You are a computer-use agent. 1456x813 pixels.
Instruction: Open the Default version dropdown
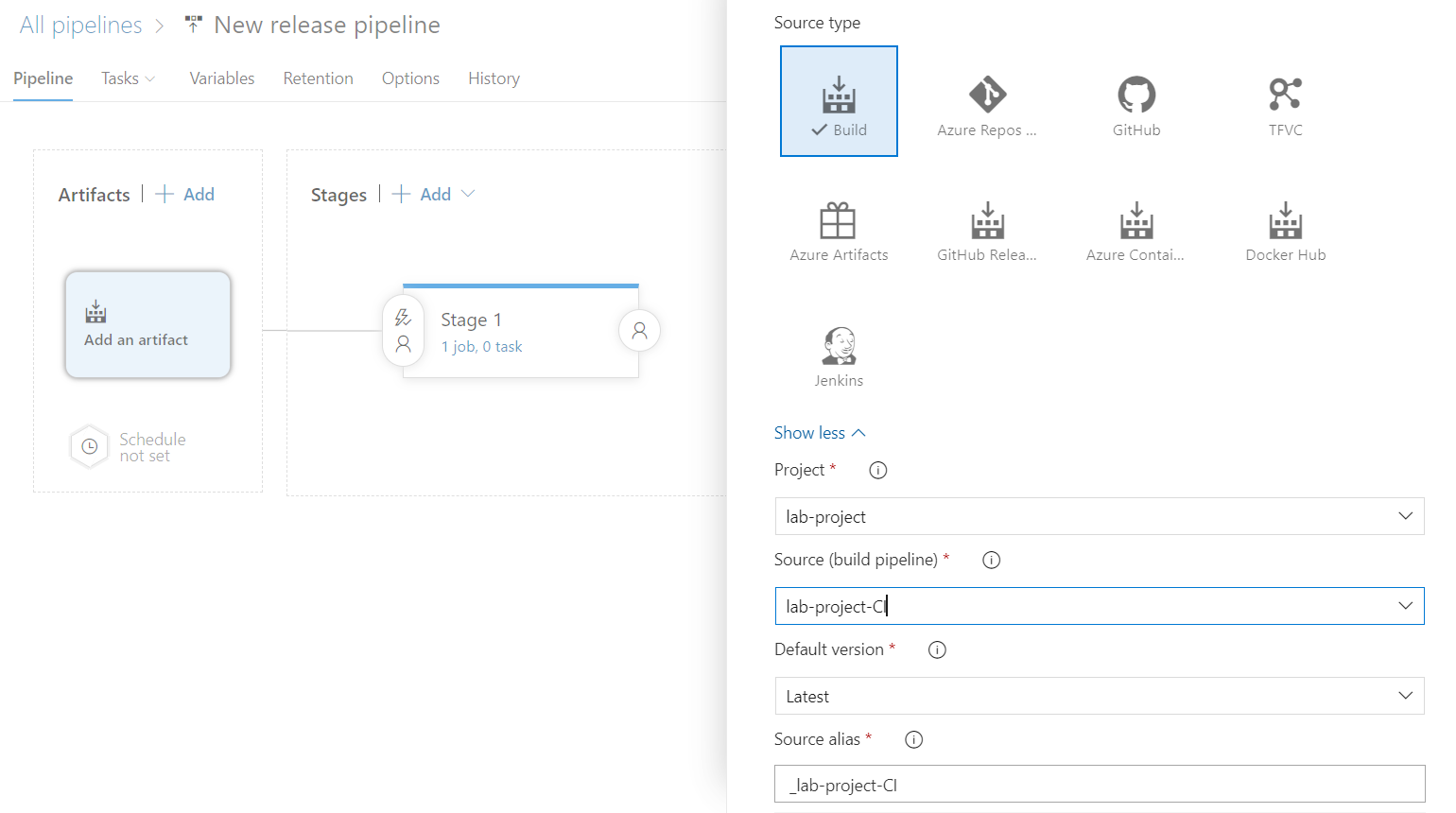click(x=1099, y=696)
